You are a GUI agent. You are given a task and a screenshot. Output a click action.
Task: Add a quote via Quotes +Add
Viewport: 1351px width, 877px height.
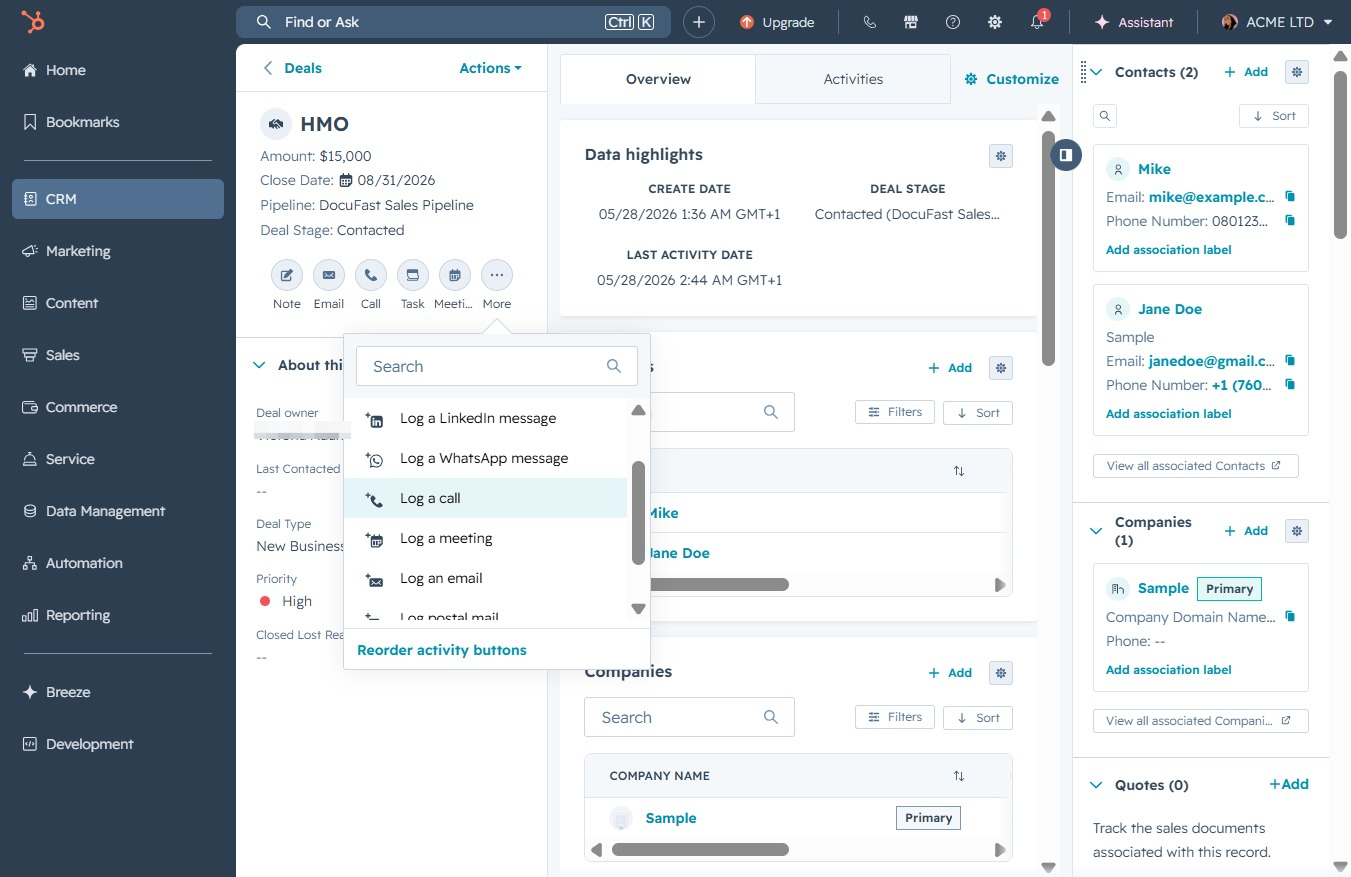[1288, 784]
